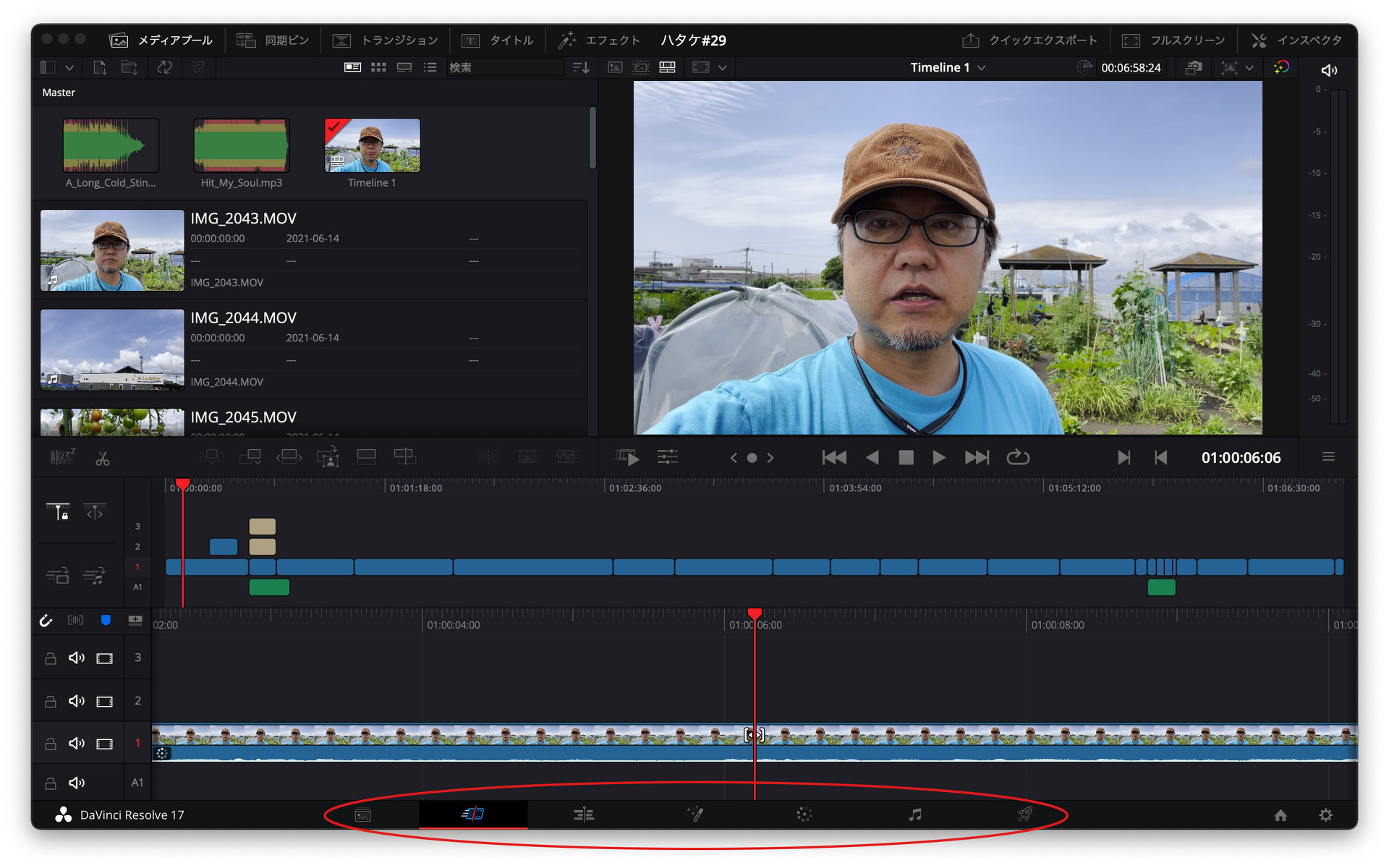Click the Color page icon

click(804, 814)
